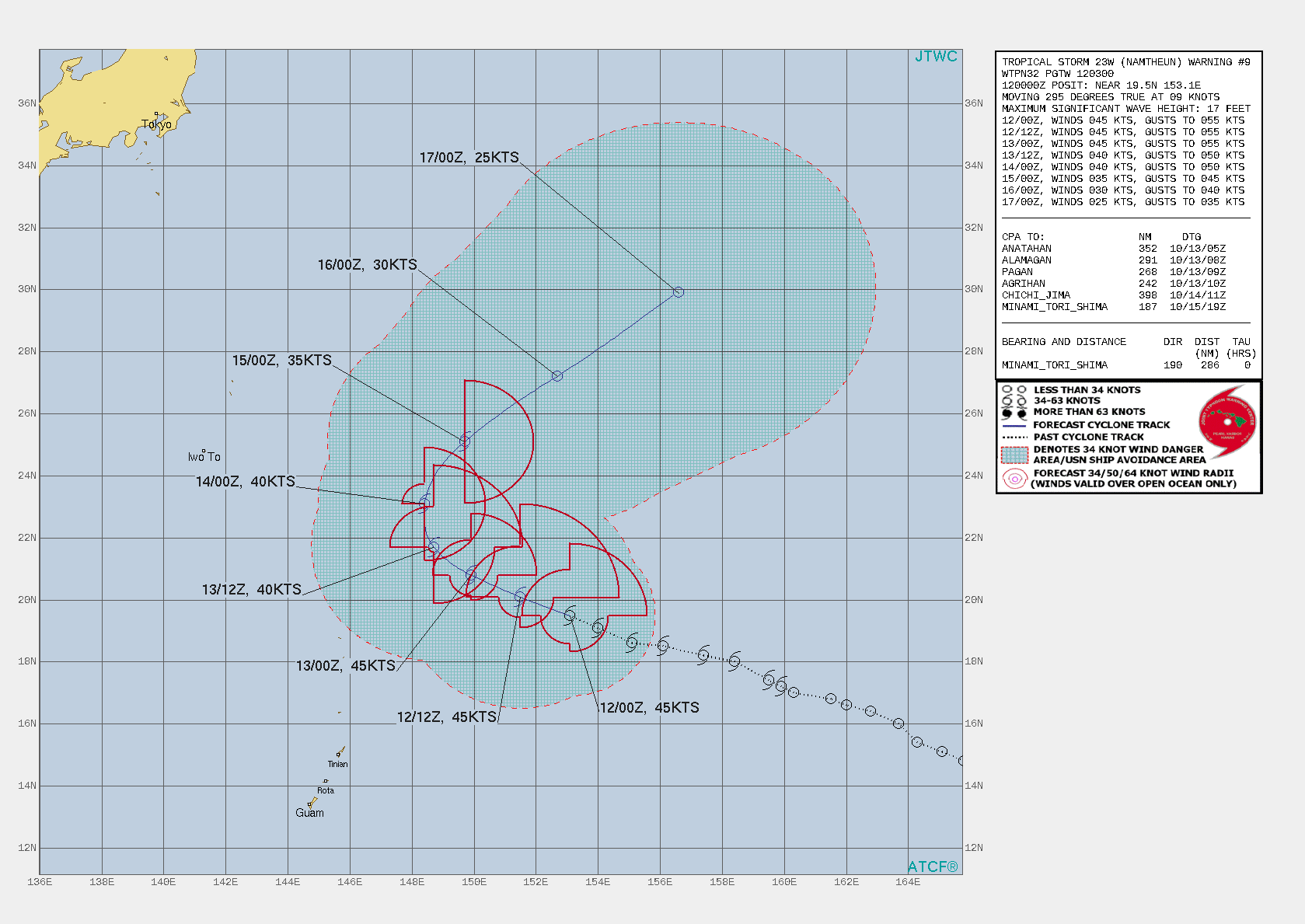Click the JTWC label at map corner
Viewport: 1305px width, 924px height.
[x=936, y=57]
